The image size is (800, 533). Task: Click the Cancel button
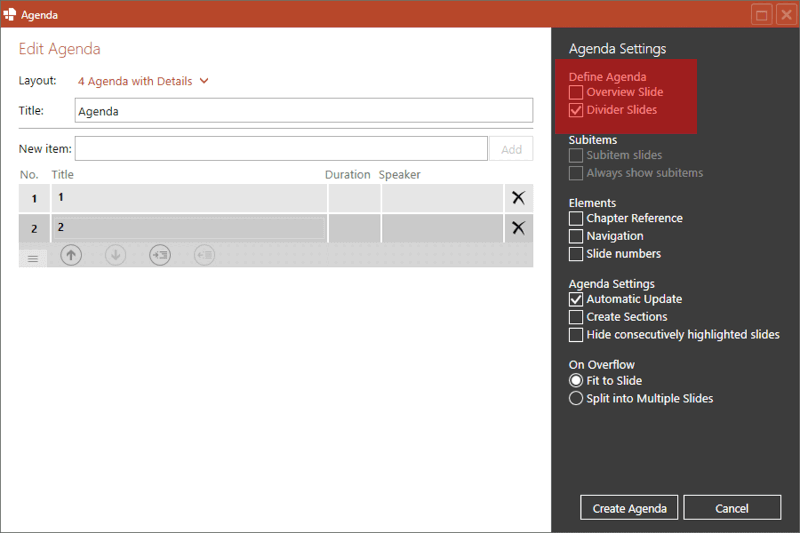coord(732,508)
